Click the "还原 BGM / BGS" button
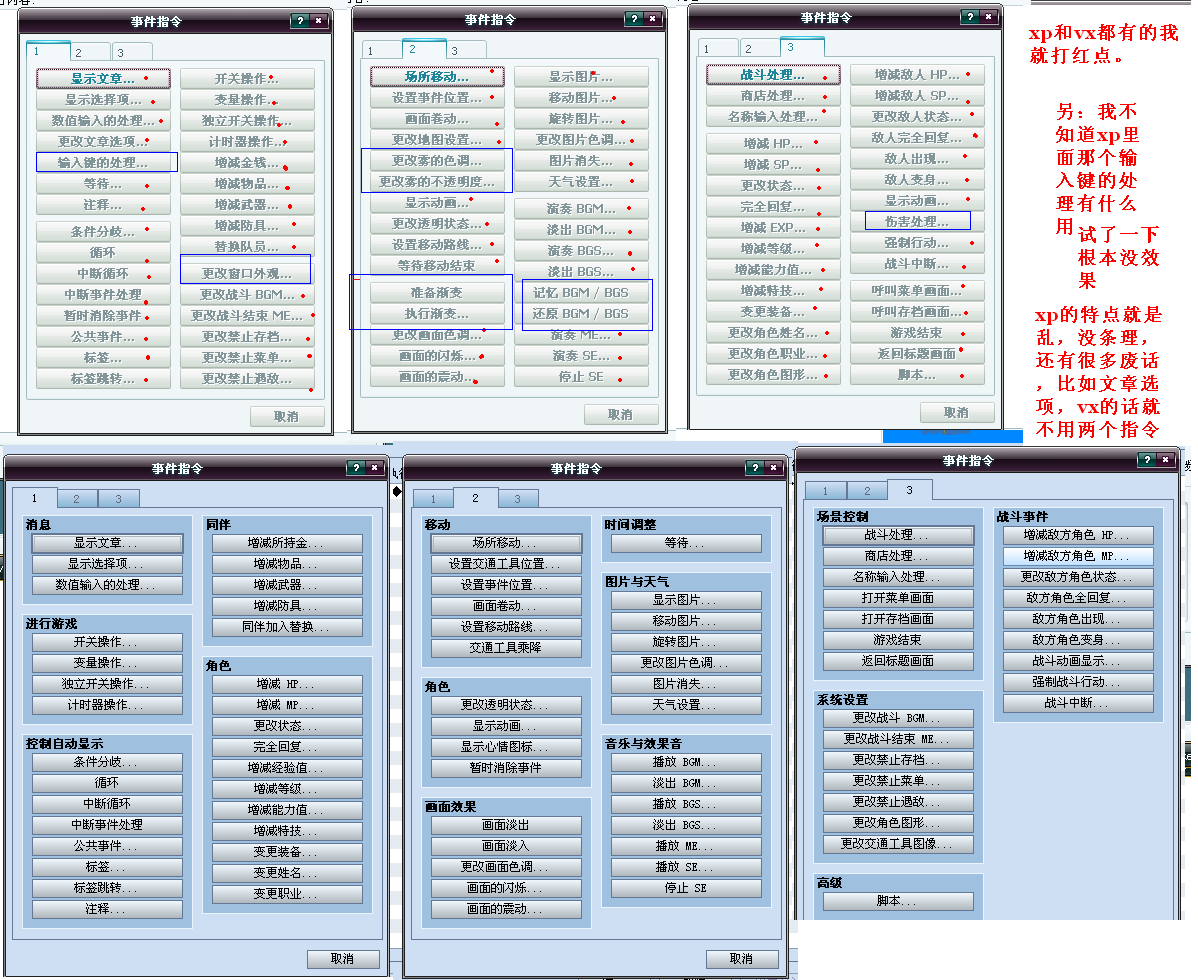The height and width of the screenshot is (980, 1198). [581, 313]
